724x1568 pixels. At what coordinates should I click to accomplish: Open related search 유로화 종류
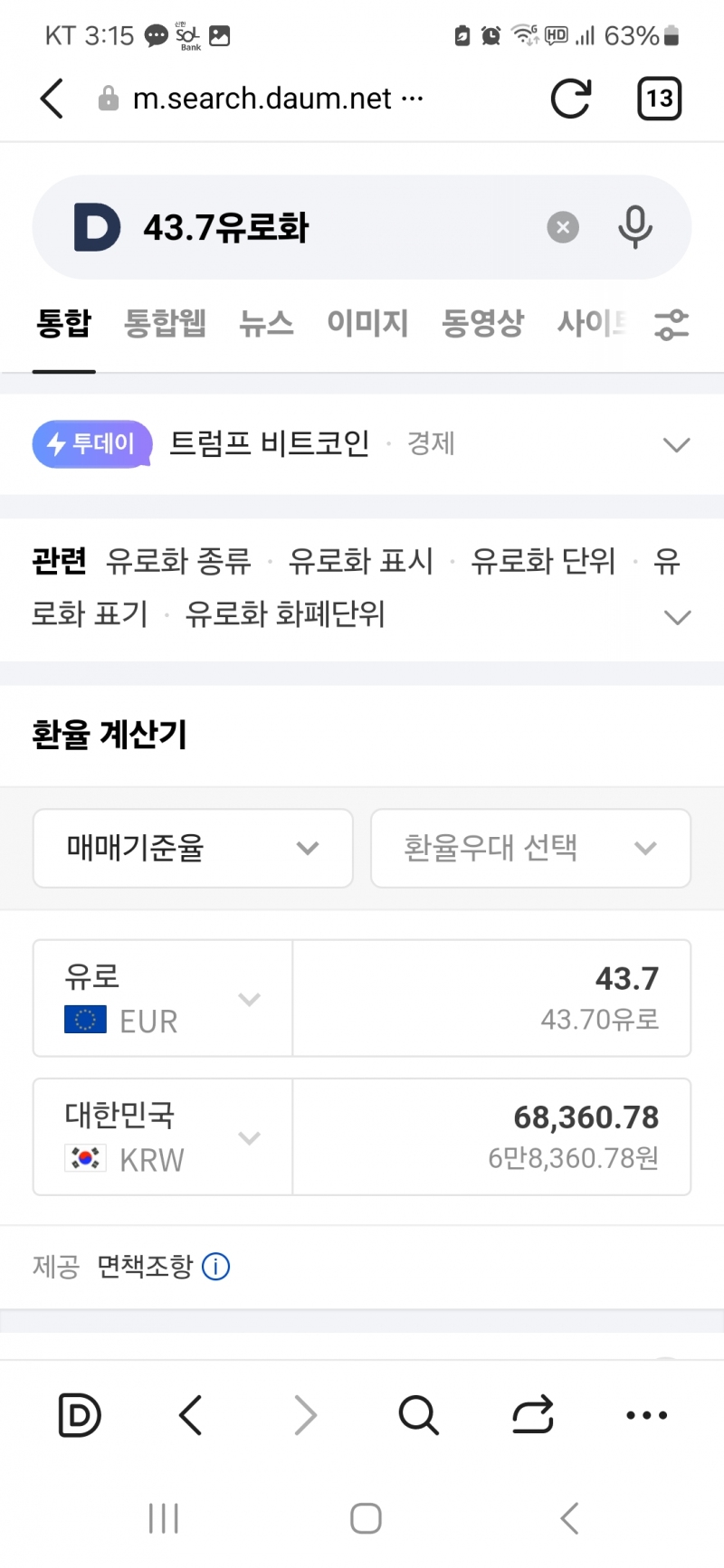point(178,562)
